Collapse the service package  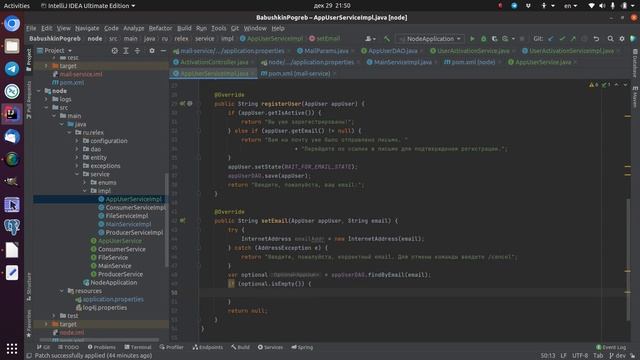(x=77, y=174)
